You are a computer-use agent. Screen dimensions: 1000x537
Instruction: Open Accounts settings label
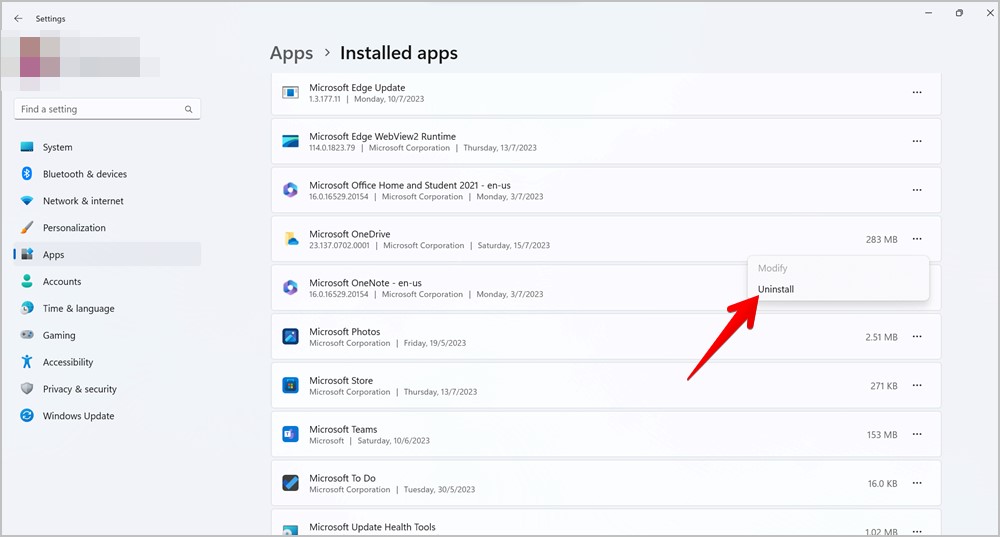click(x=62, y=281)
